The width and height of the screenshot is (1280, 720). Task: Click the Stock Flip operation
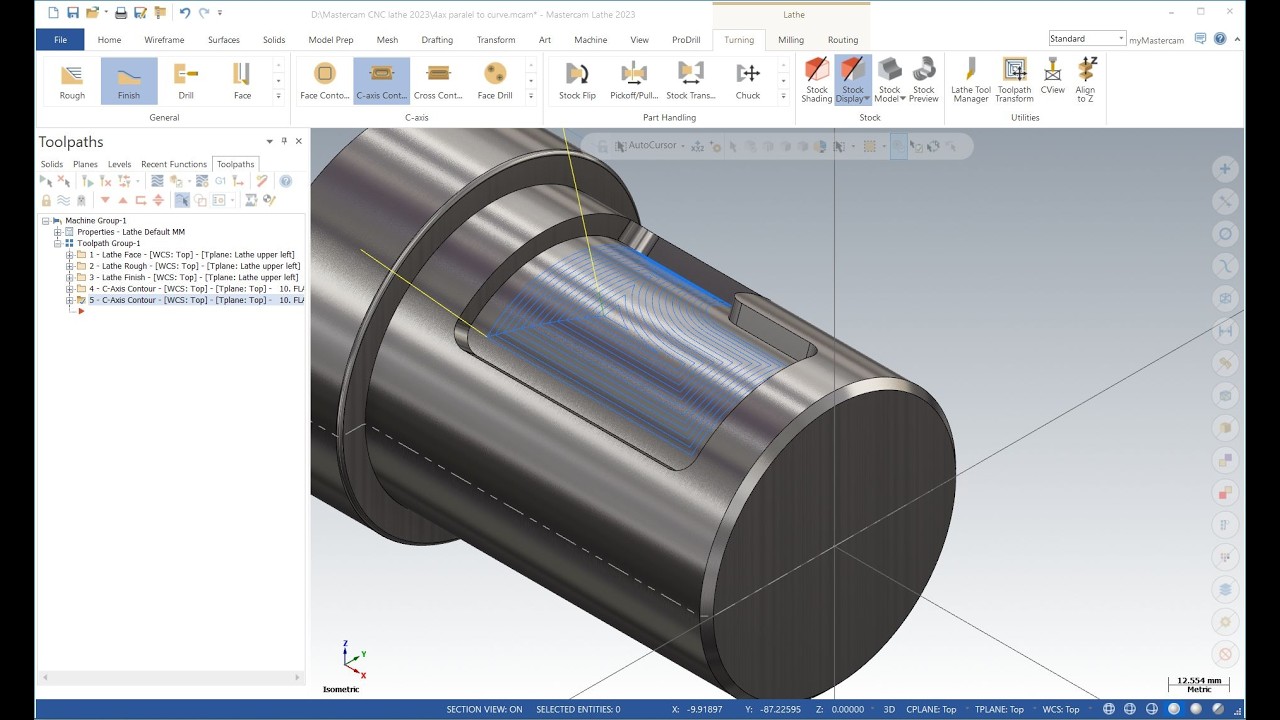[x=577, y=80]
